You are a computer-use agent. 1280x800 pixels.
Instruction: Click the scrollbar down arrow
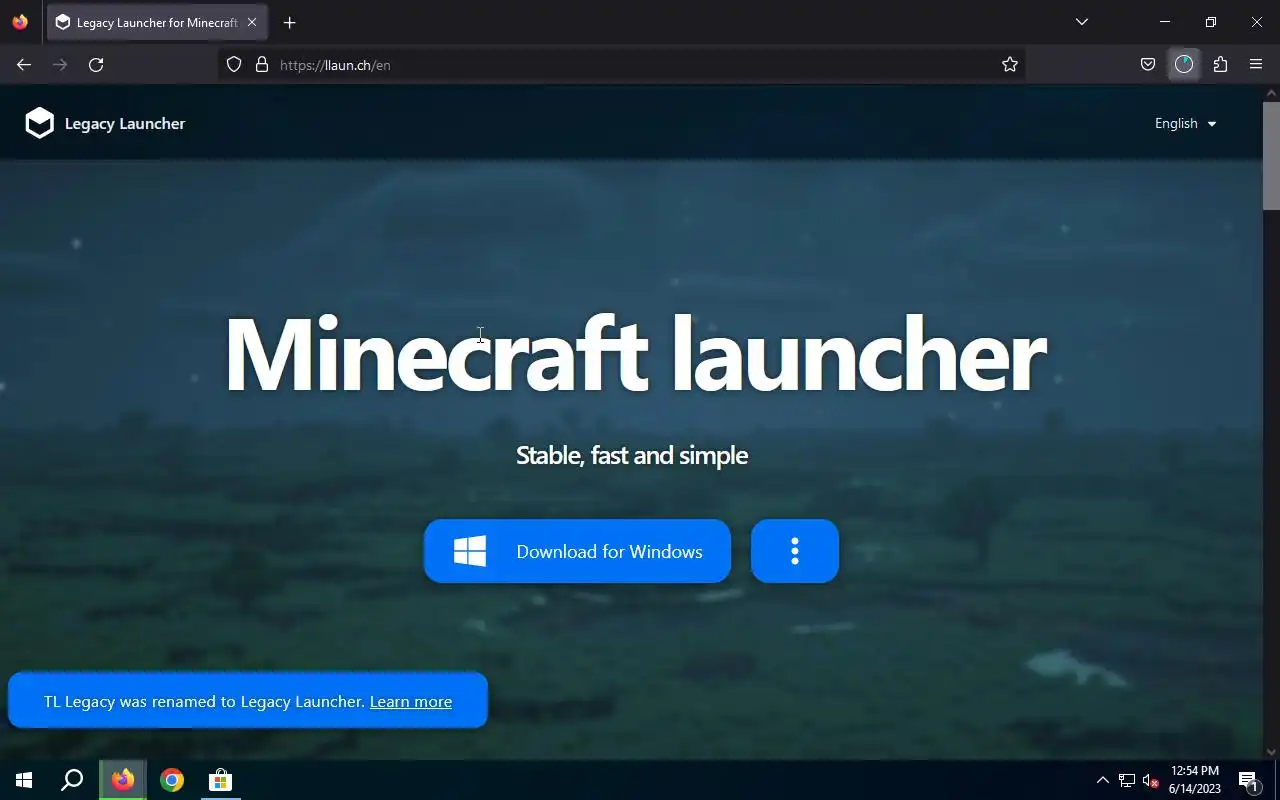(x=1271, y=751)
